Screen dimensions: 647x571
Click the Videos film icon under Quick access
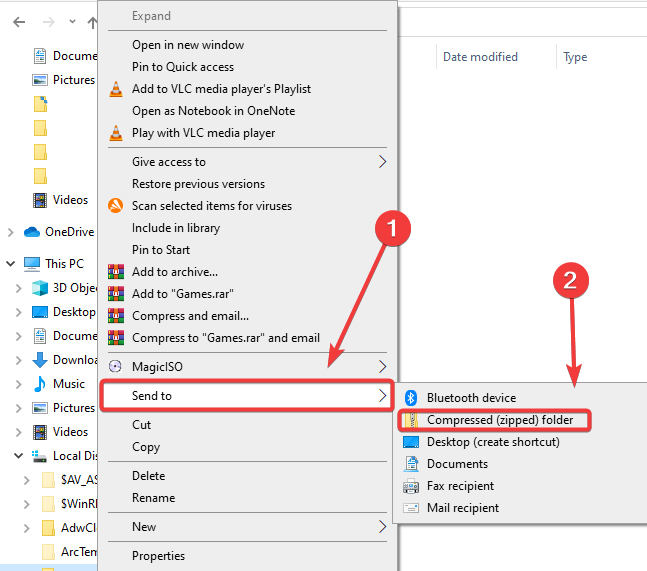[x=40, y=200]
